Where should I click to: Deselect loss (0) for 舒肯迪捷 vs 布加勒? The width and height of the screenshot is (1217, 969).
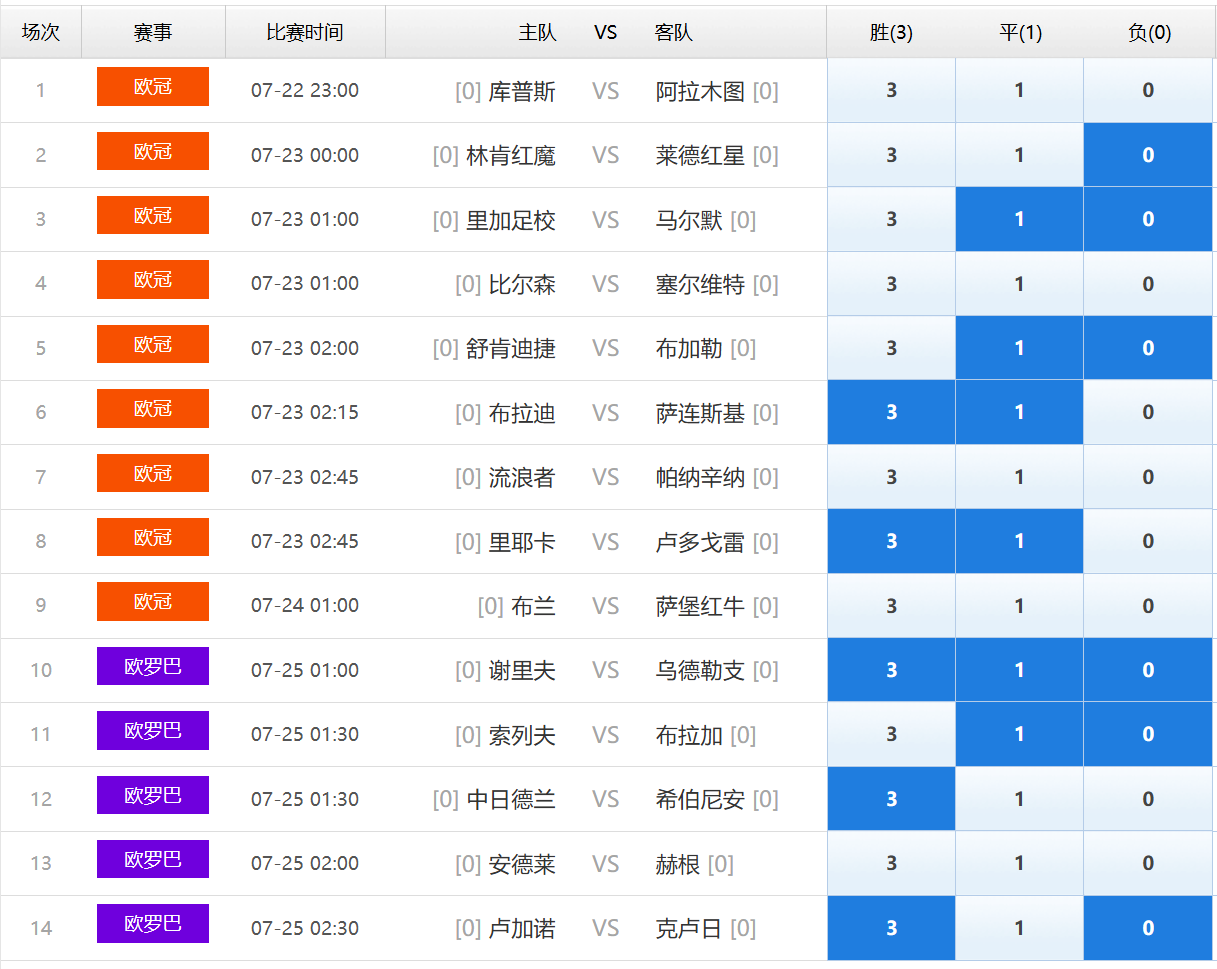tap(1148, 348)
